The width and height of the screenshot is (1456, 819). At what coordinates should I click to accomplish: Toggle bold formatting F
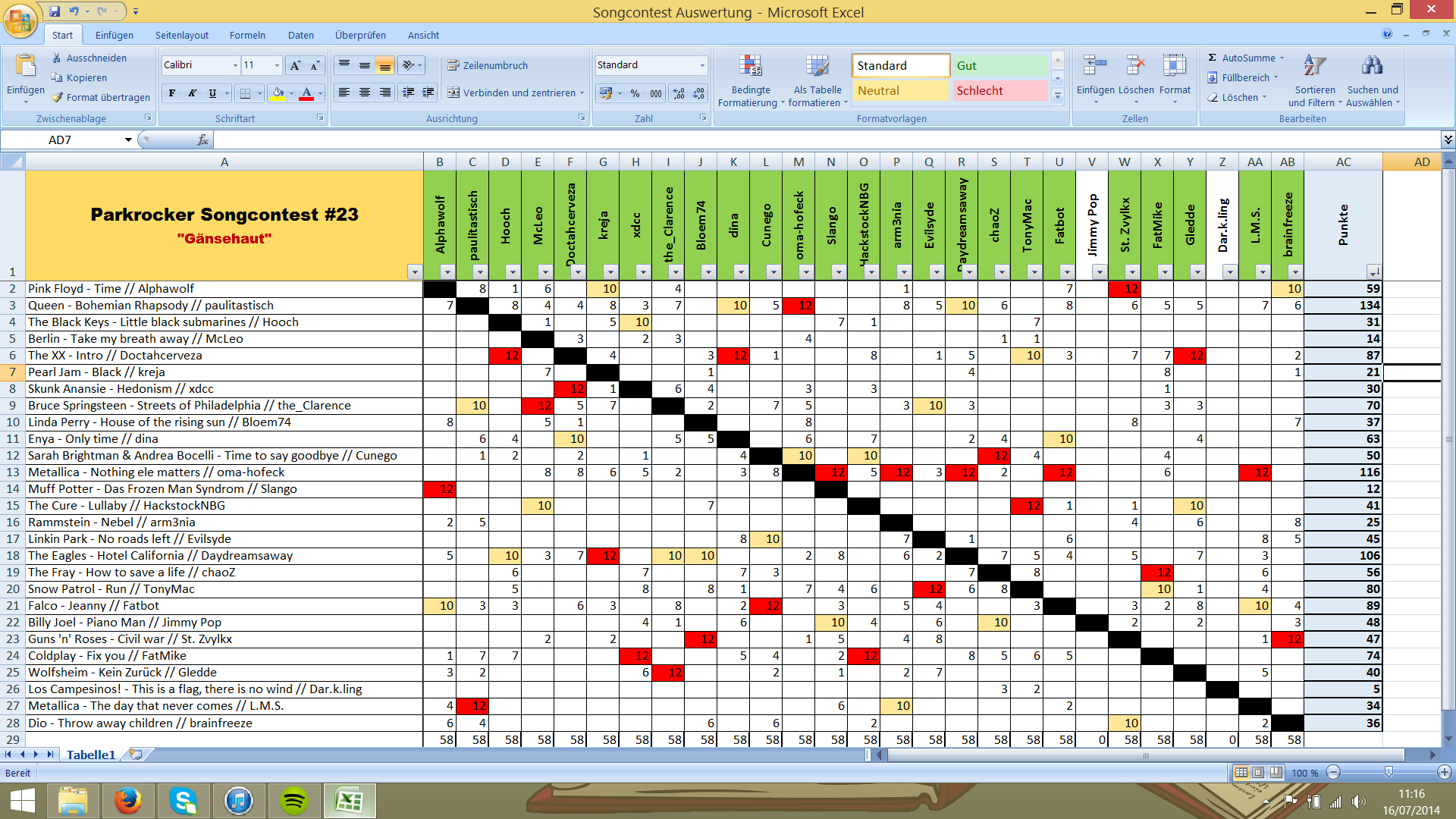pos(172,93)
